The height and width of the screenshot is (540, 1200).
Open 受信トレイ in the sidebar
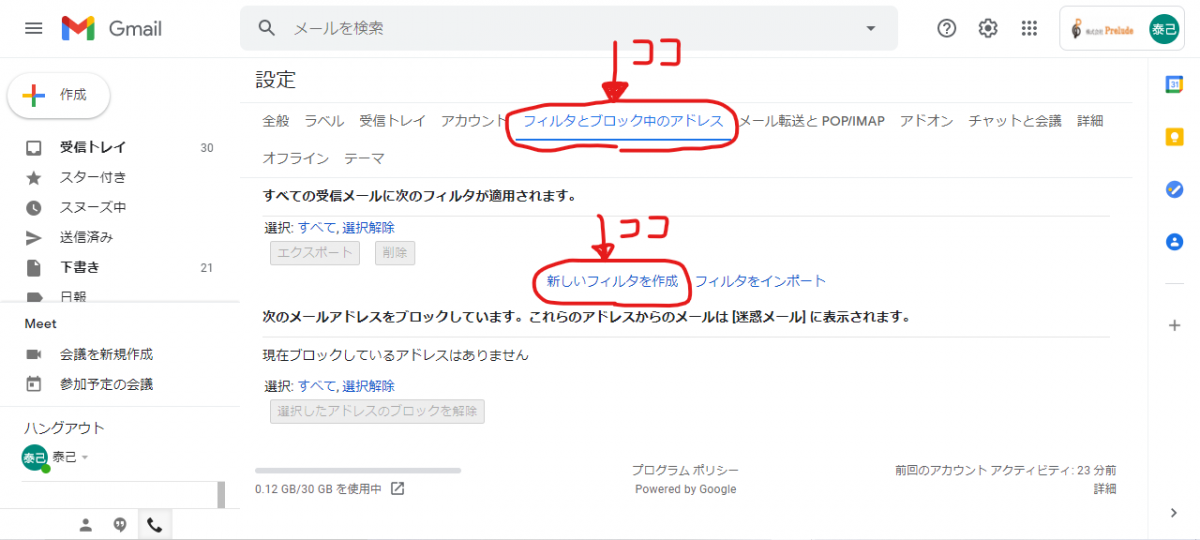click(92, 148)
